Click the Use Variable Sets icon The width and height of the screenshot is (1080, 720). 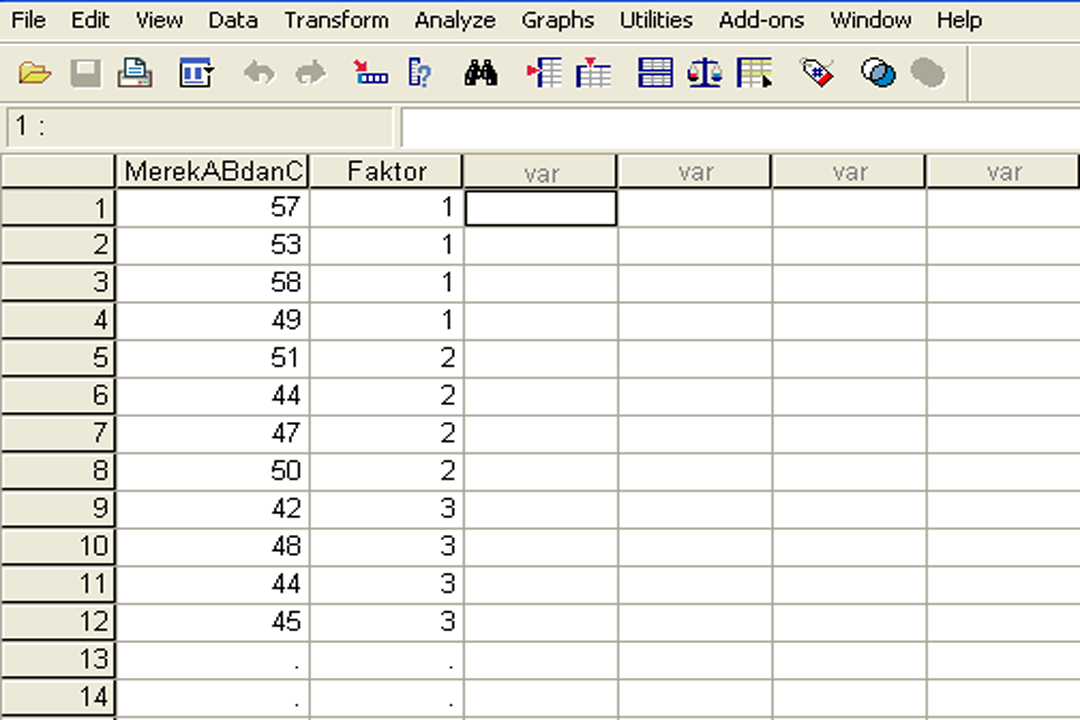(x=879, y=72)
